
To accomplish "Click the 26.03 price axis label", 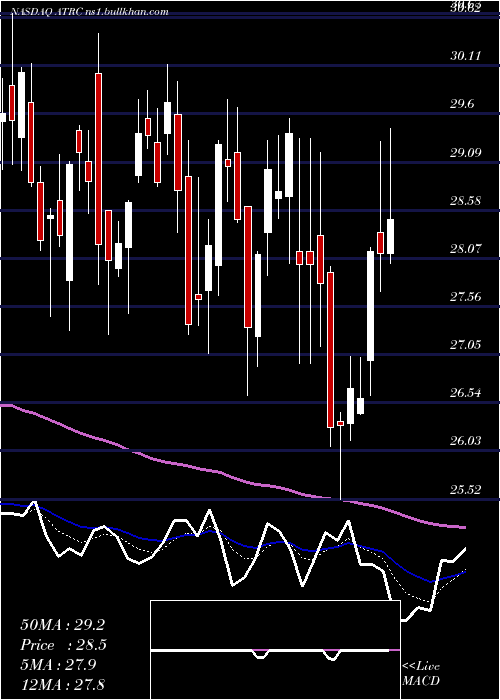I will point(466,441).
